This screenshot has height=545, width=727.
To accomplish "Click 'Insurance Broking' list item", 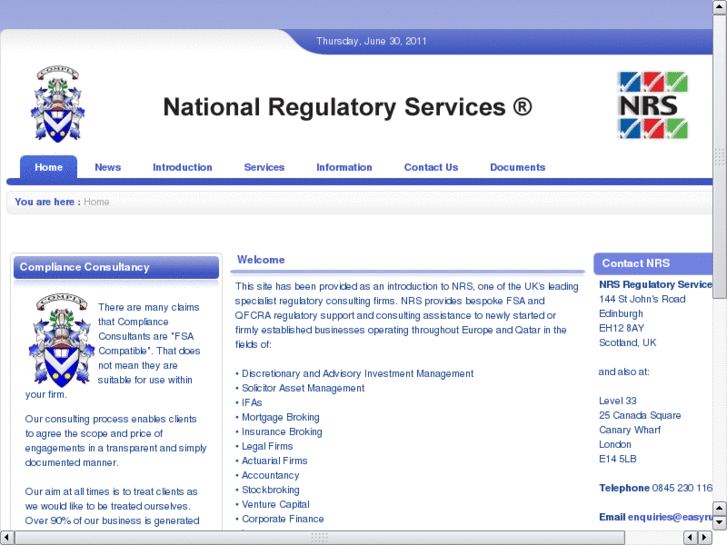I will (x=282, y=432).
